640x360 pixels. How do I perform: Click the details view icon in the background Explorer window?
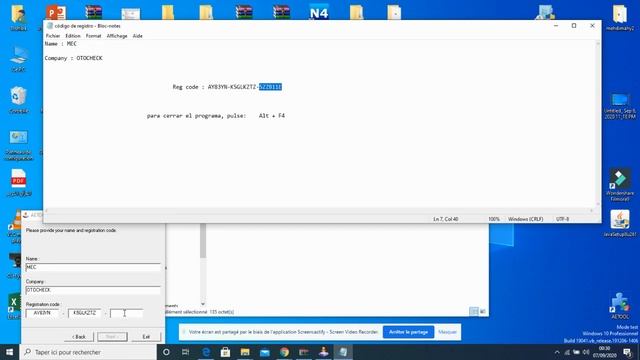(x=473, y=312)
